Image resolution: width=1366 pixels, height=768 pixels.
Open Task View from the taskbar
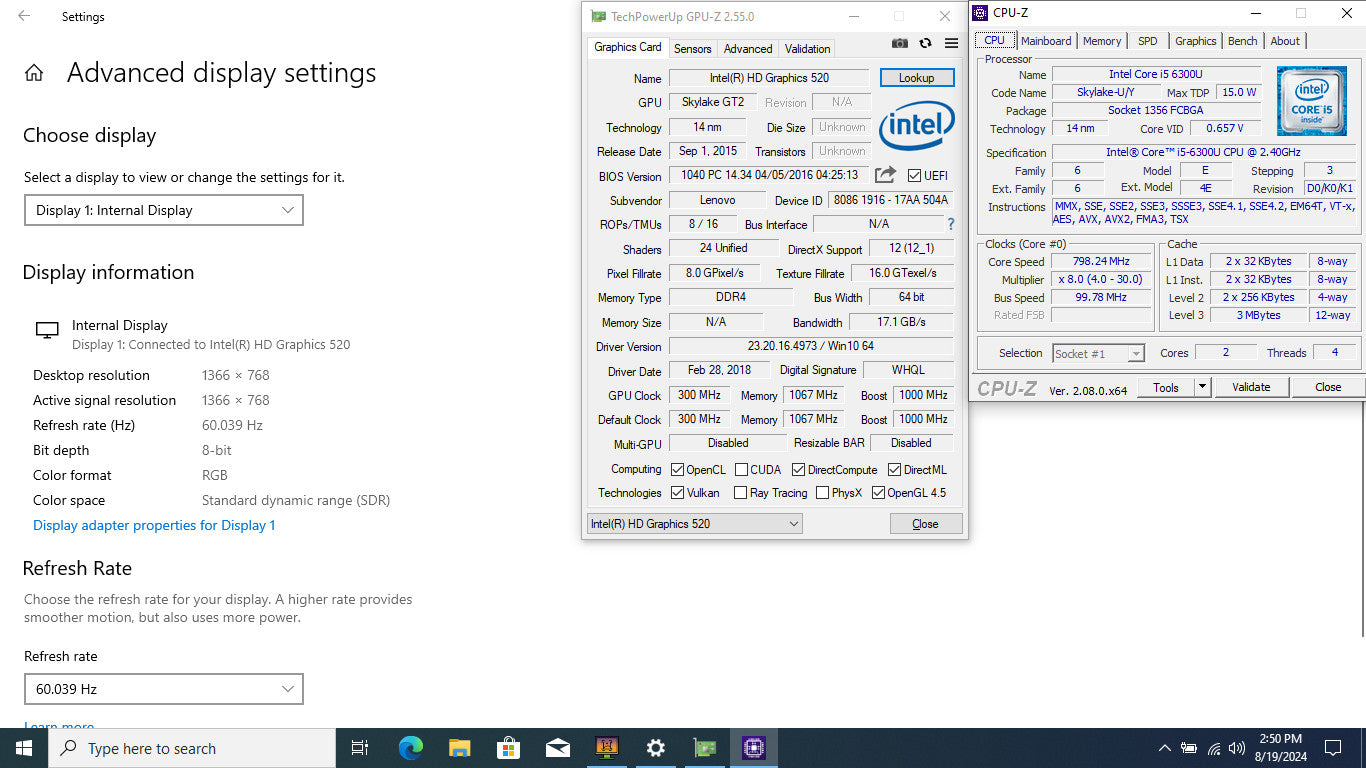pyautogui.click(x=360, y=748)
